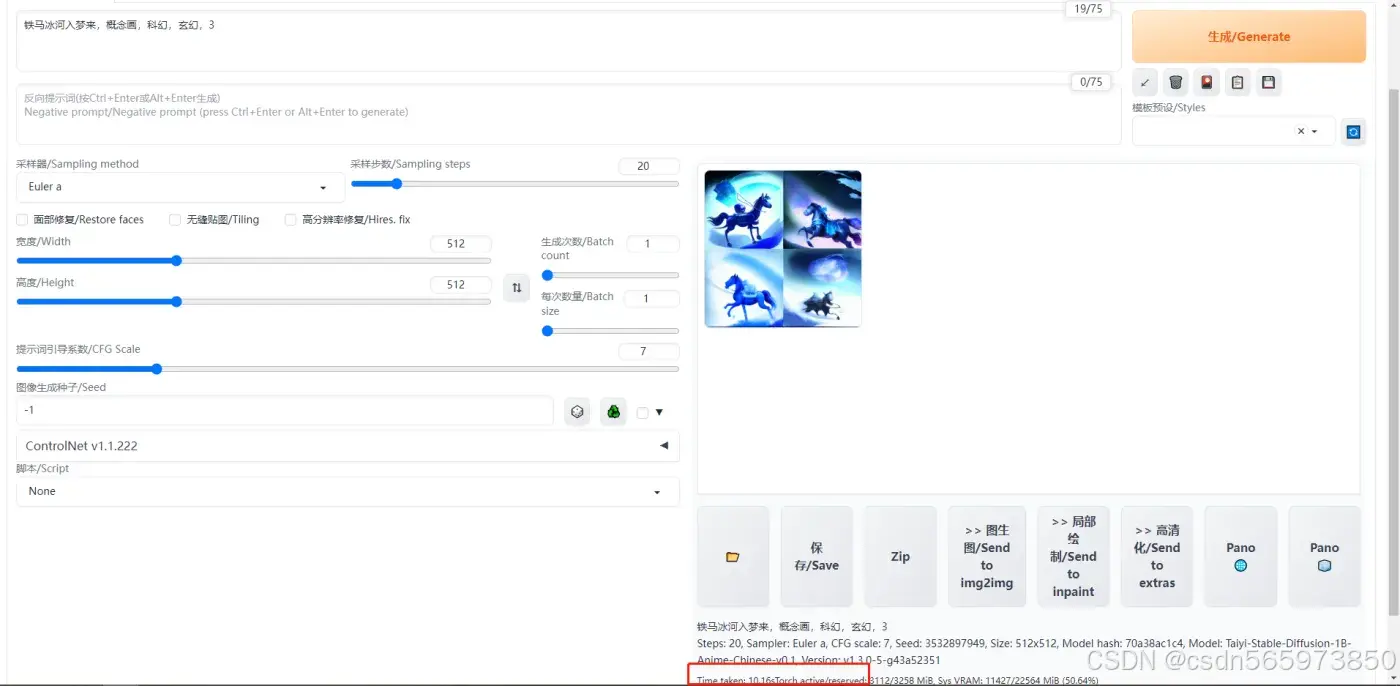
Task: Click the floppy disk save style icon
Action: coord(1269,82)
